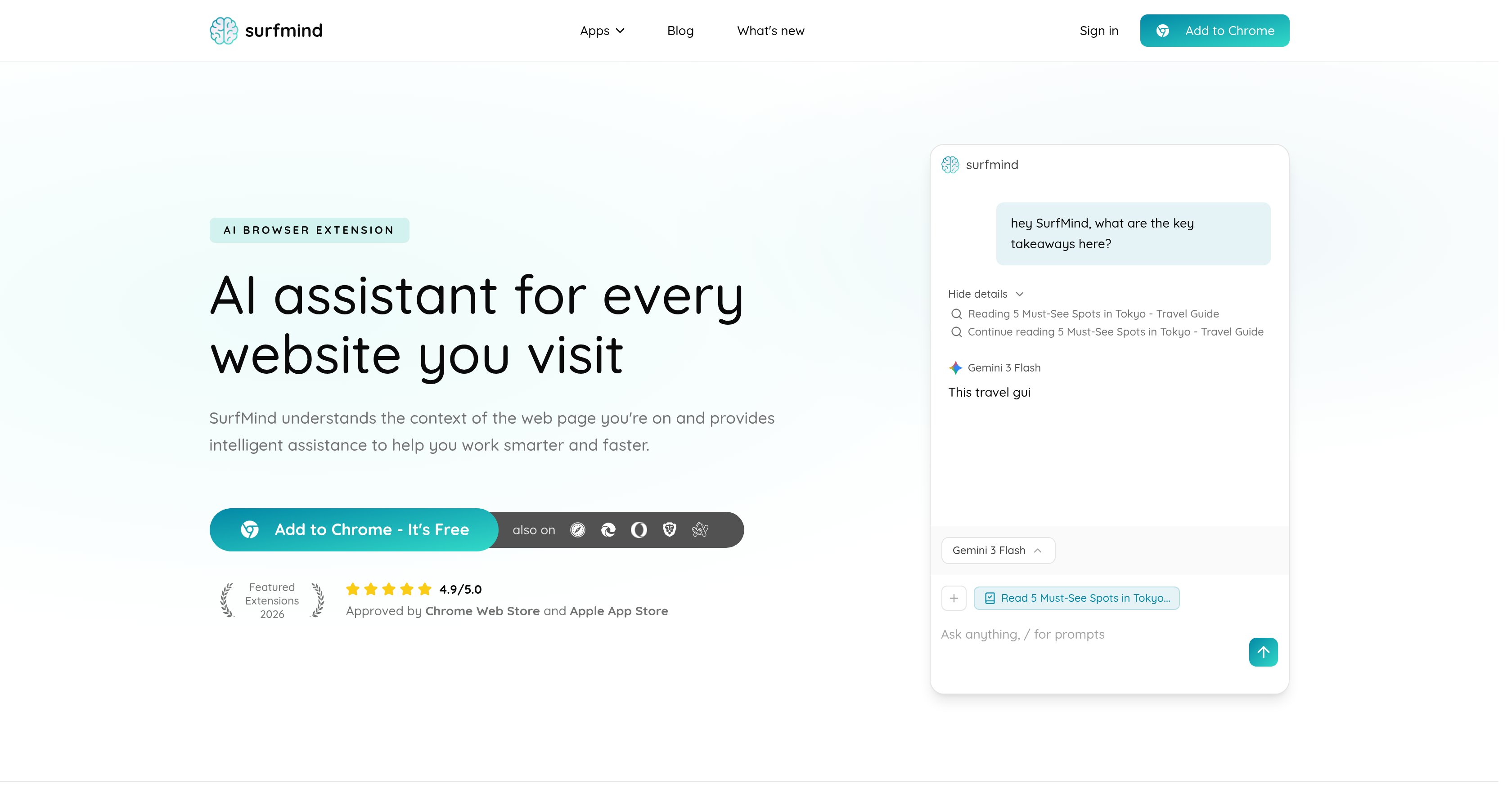Click the surfmind brain logo in header
Screen dimensions: 1512x788
[x=224, y=31]
